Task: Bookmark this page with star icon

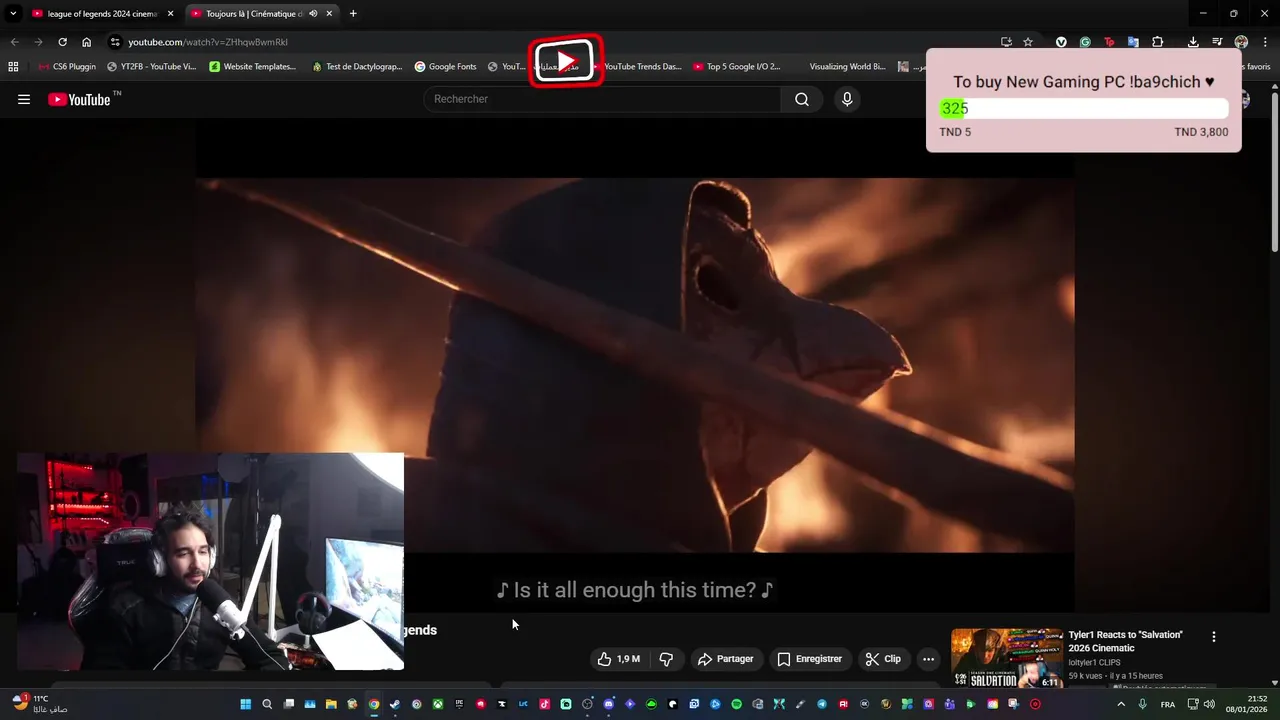Action: 1028,42
